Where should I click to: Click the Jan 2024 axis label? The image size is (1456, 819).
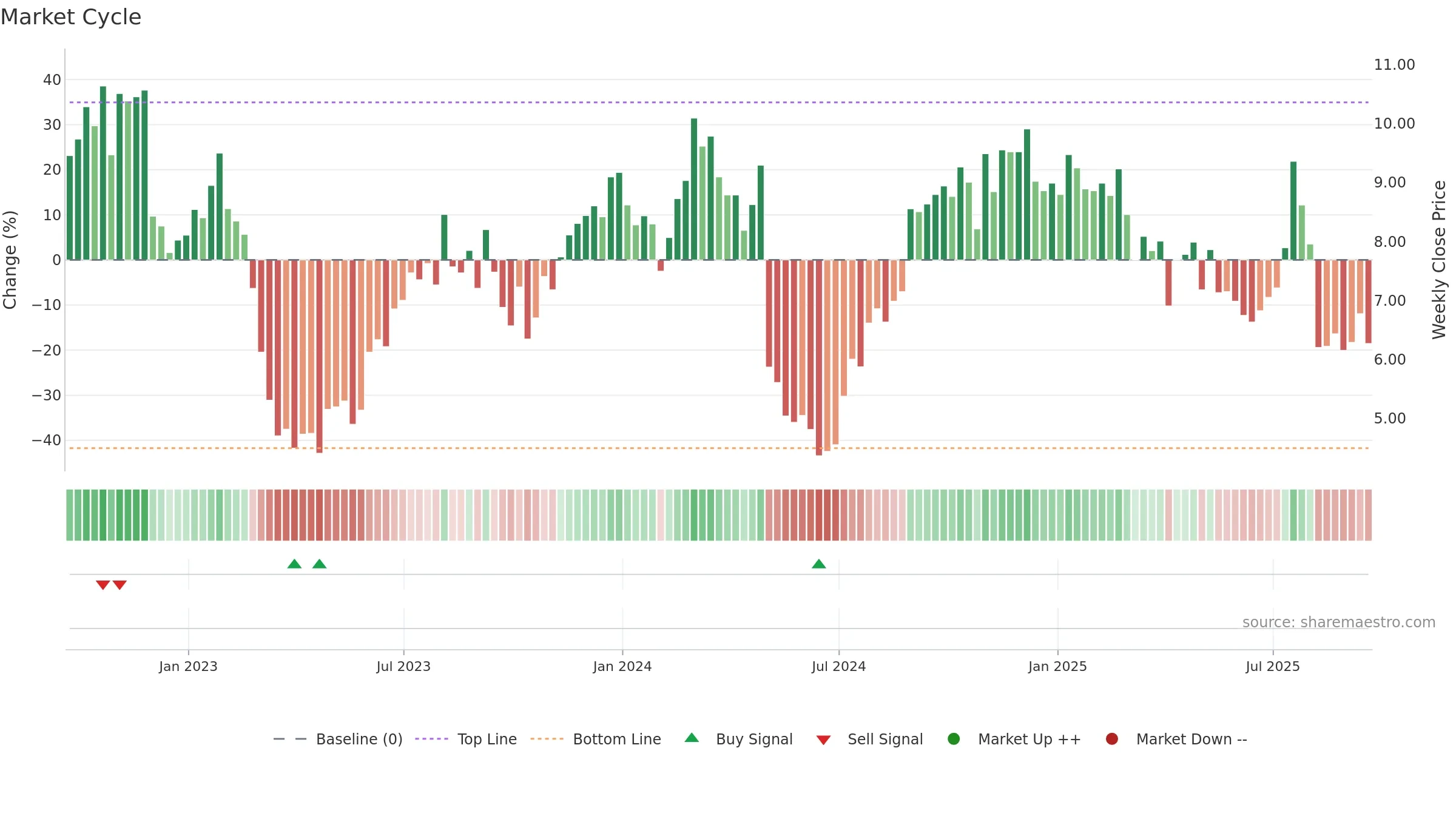tap(622, 666)
